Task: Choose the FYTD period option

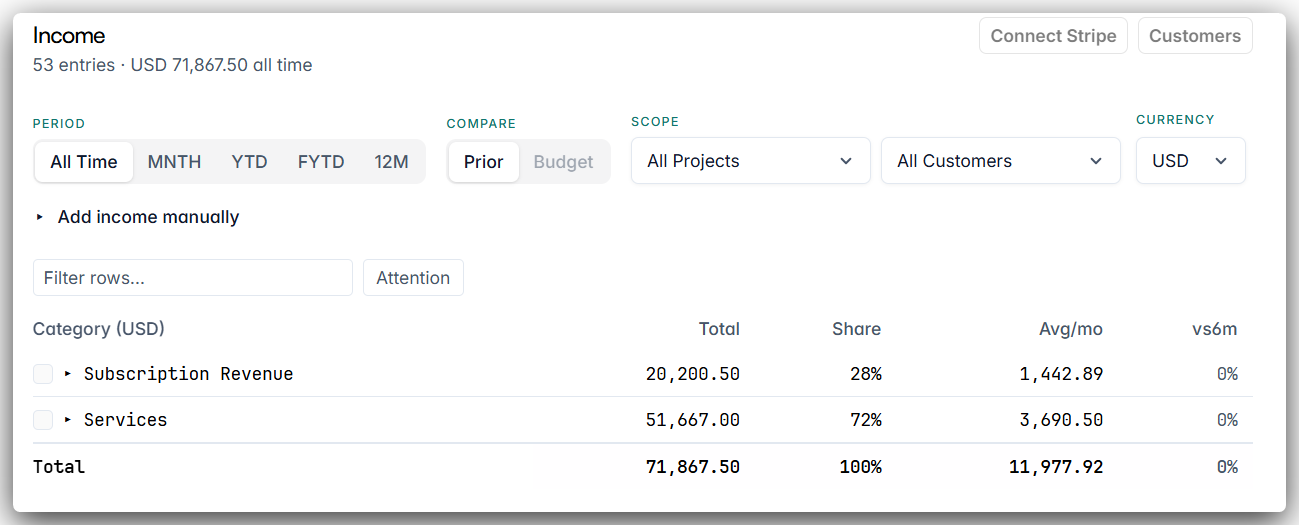Action: pos(321,162)
